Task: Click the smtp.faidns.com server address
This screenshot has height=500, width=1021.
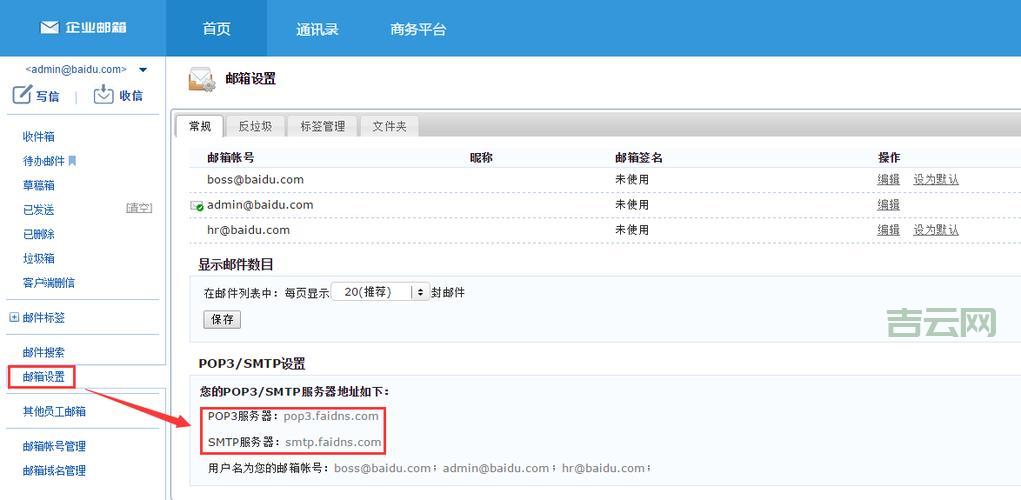Action: coord(333,442)
